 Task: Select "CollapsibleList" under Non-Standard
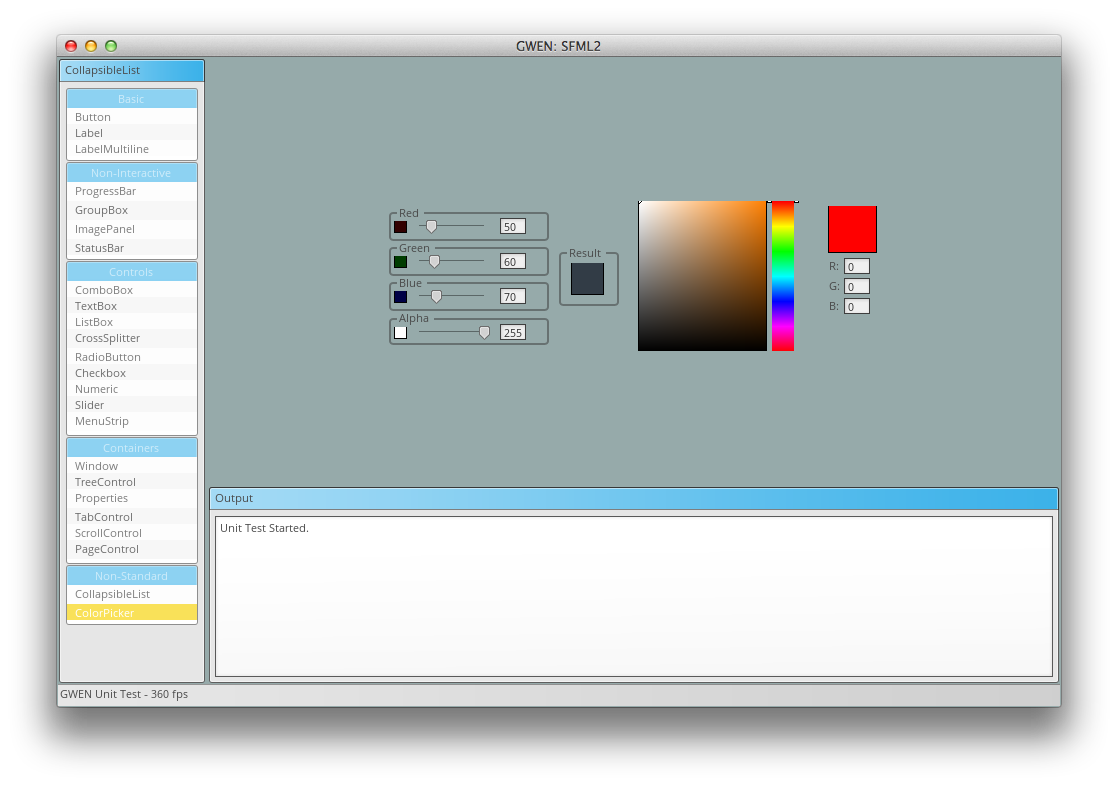point(110,593)
